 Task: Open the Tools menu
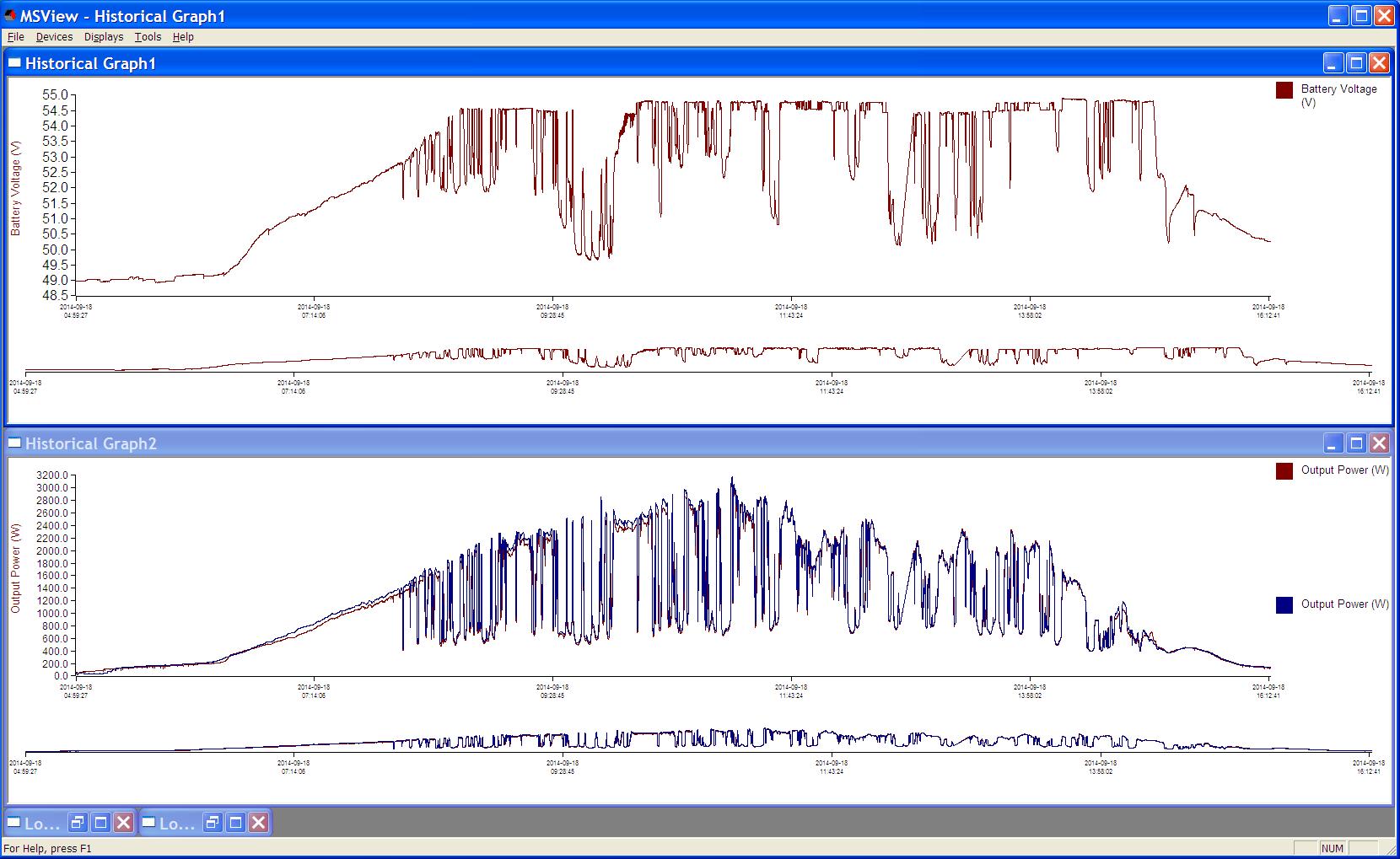[x=148, y=37]
